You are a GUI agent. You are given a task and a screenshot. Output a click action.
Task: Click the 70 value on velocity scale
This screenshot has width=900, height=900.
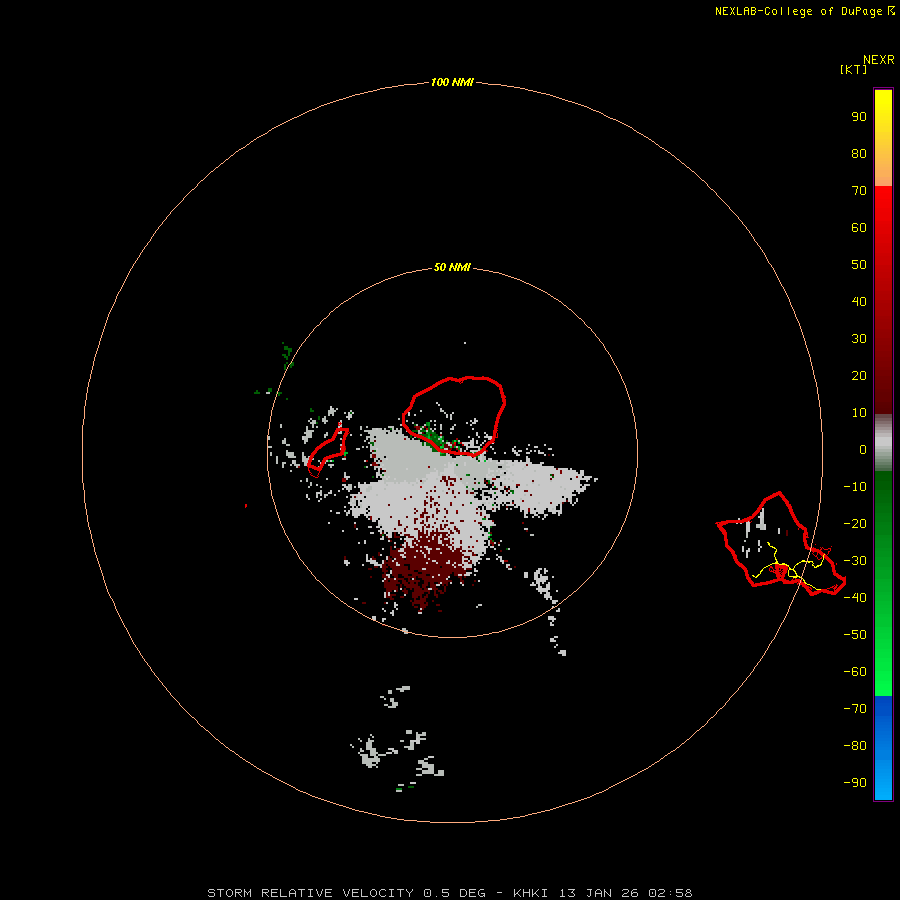[859, 191]
